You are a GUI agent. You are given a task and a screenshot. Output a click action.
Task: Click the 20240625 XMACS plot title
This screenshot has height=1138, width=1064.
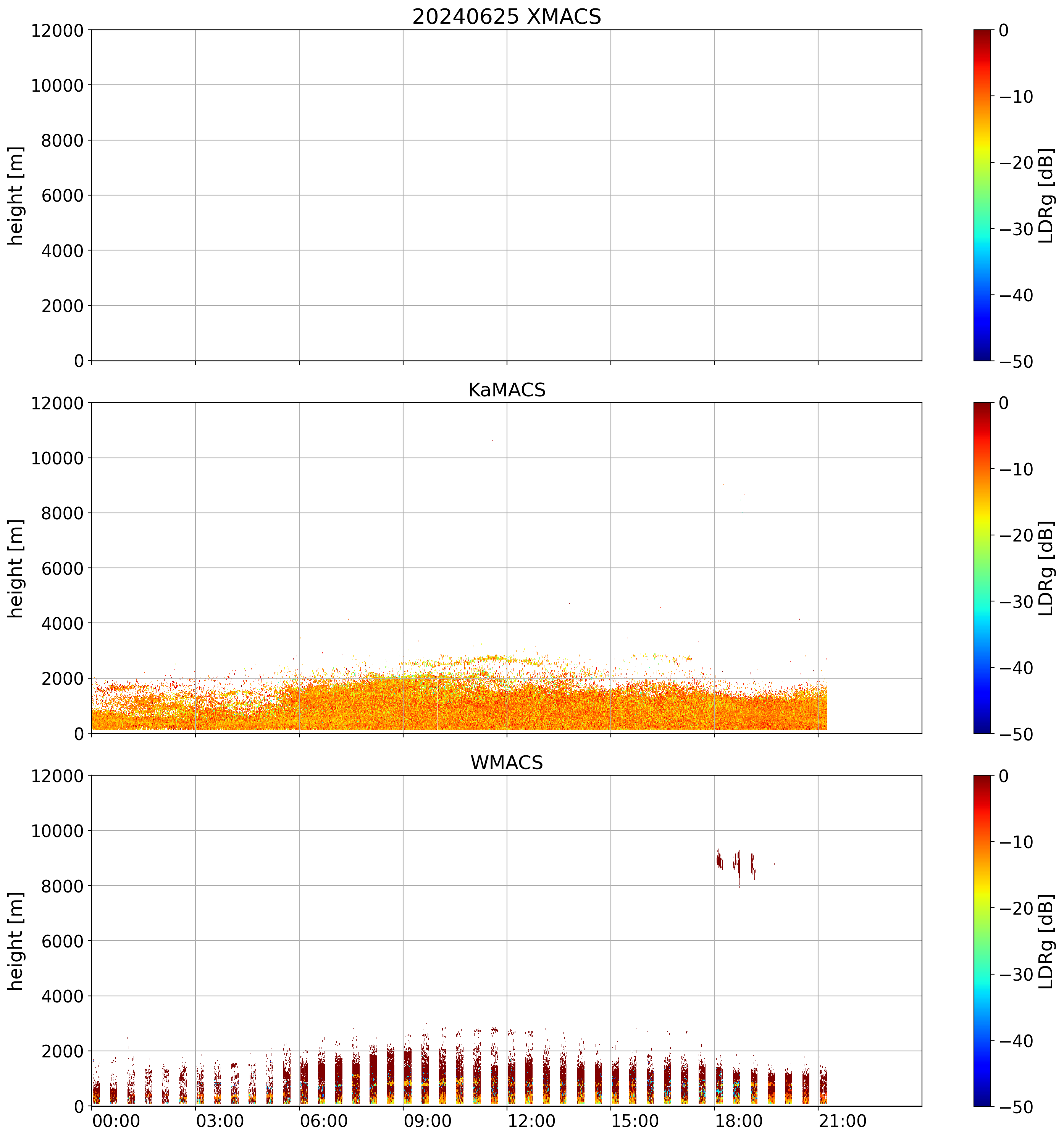(507, 16)
